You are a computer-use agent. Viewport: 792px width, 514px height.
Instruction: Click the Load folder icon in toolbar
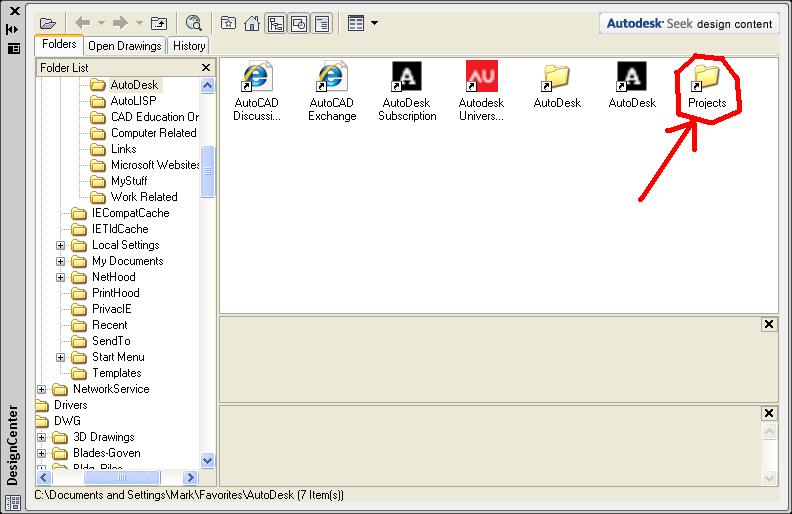pyautogui.click(x=48, y=23)
